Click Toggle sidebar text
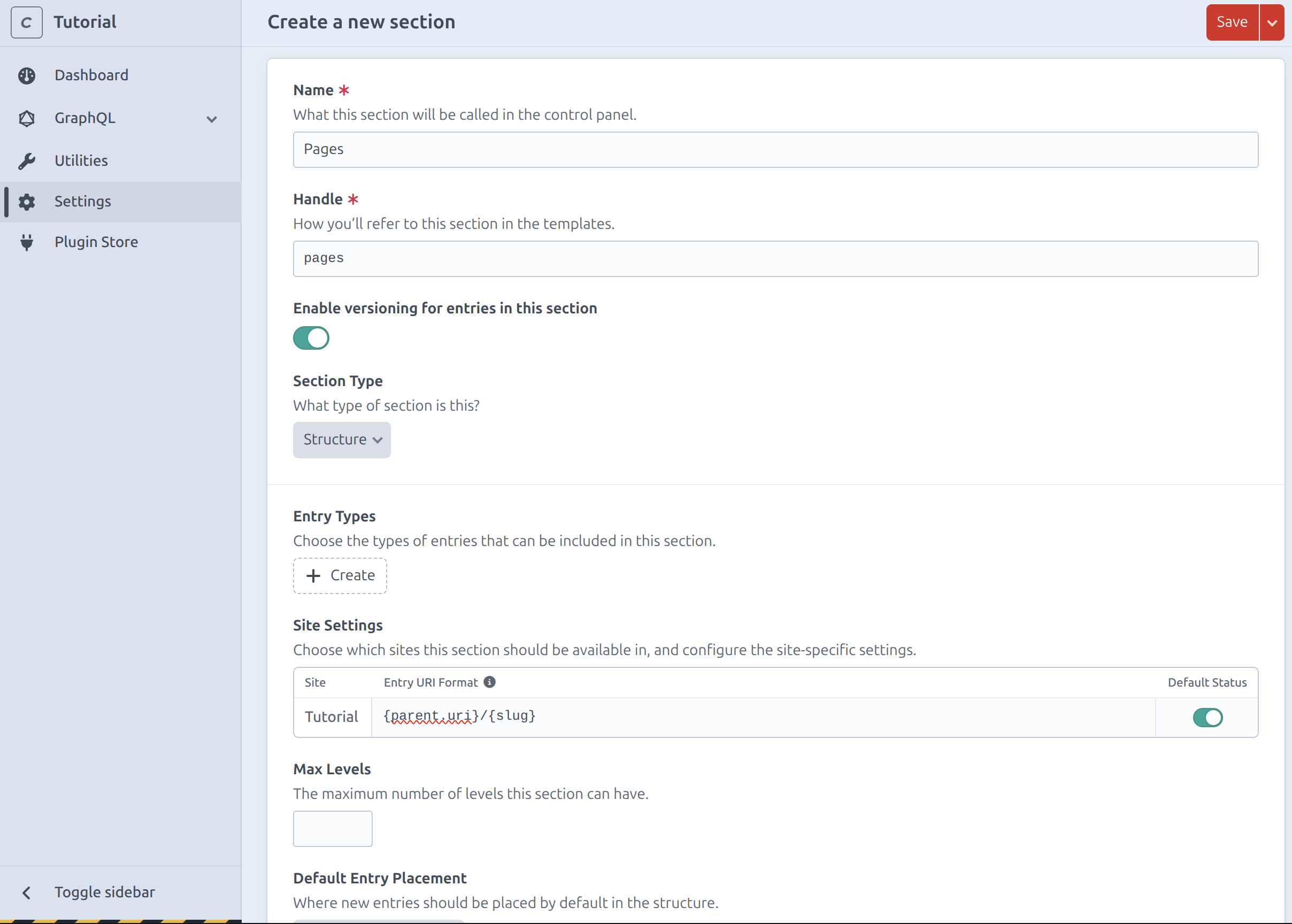The image size is (1292, 924). click(x=105, y=892)
